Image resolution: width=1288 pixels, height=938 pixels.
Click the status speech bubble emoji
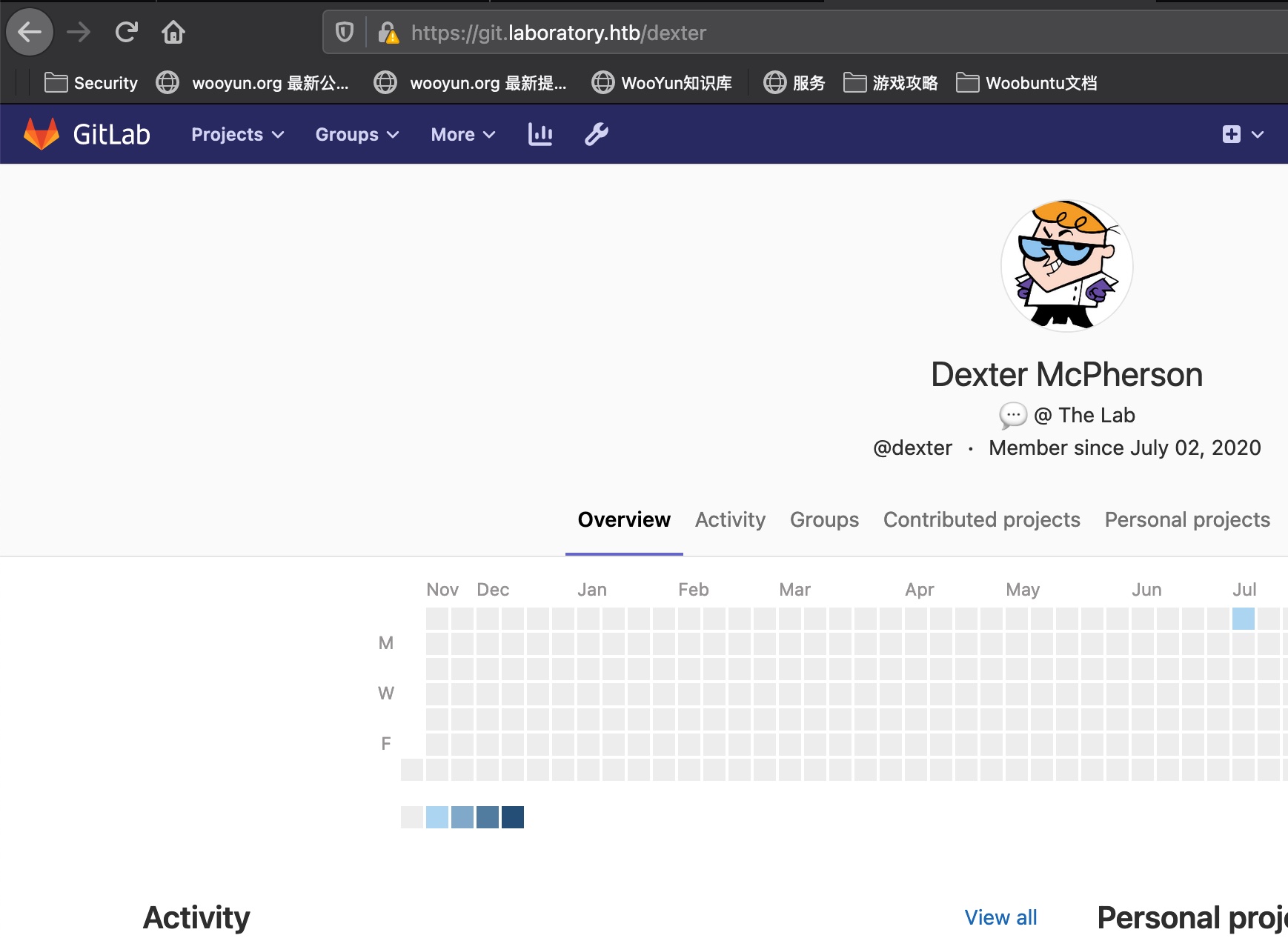point(1013,416)
